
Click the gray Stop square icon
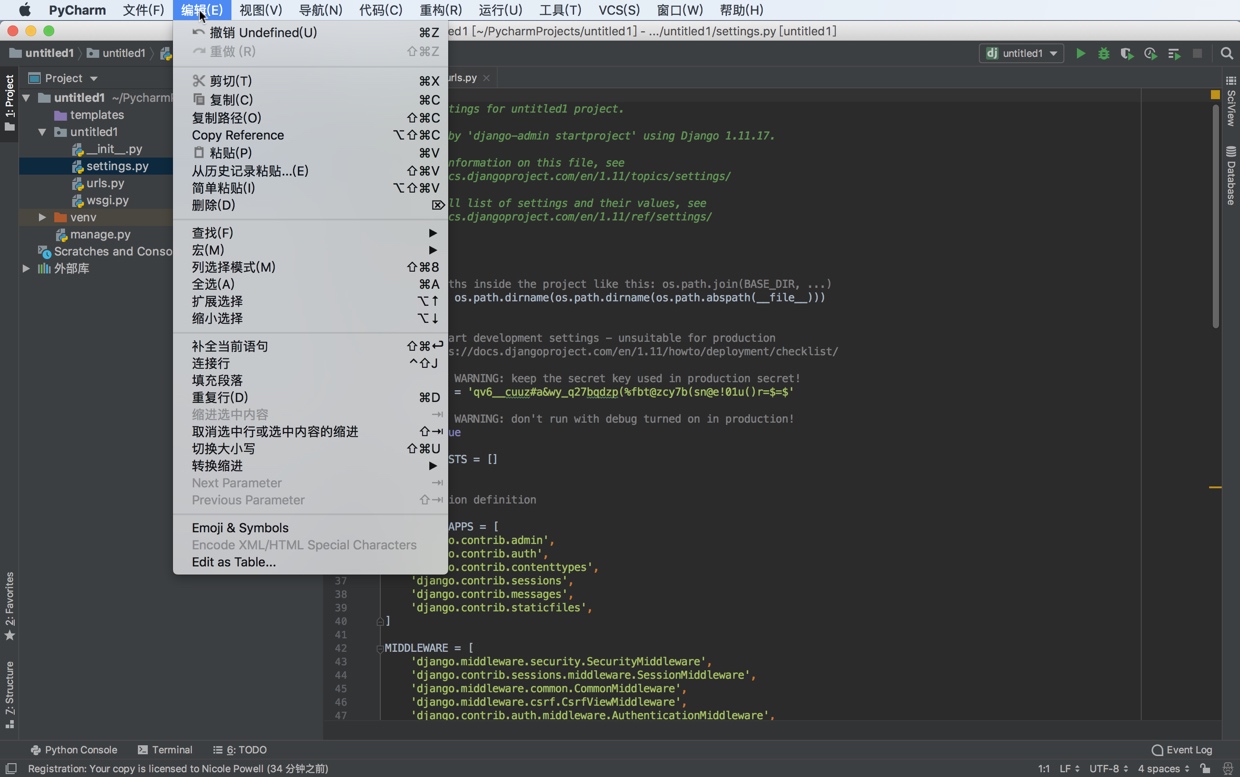(x=1197, y=53)
